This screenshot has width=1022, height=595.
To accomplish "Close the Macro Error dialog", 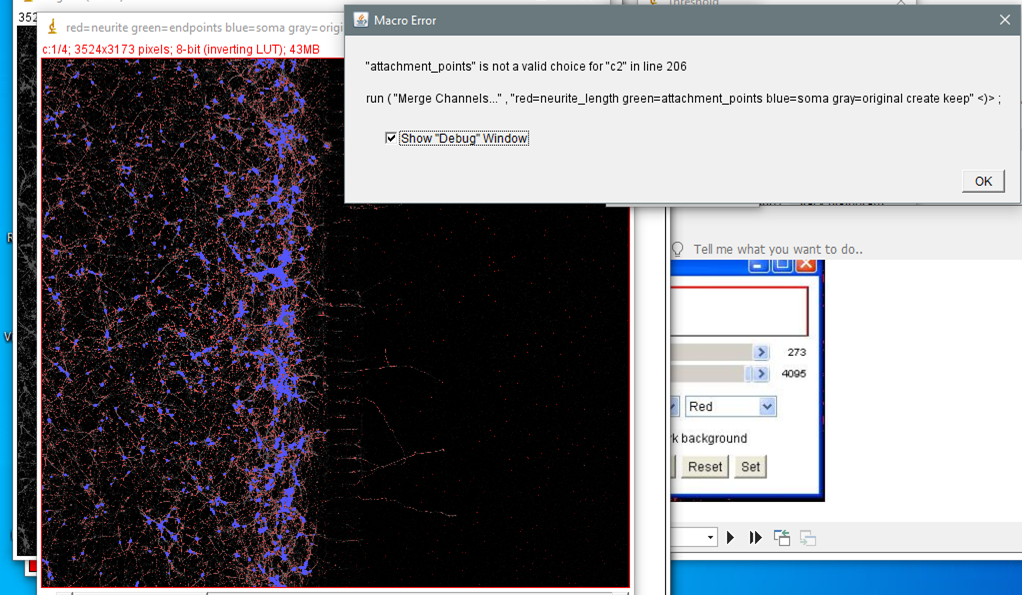I will [x=1004, y=20].
